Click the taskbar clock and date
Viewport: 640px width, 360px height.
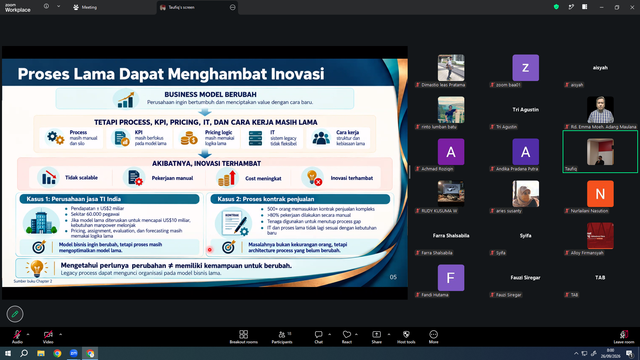click(x=610, y=353)
